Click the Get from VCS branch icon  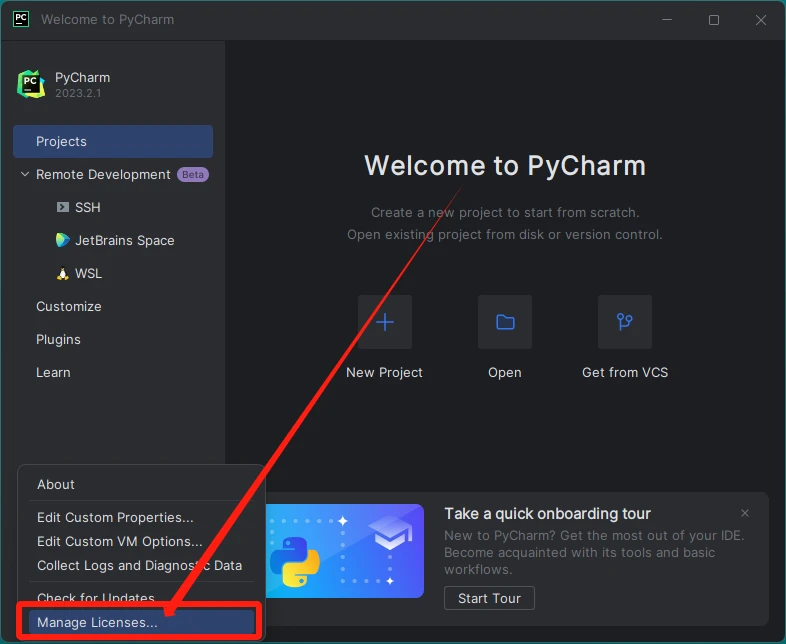pos(625,322)
